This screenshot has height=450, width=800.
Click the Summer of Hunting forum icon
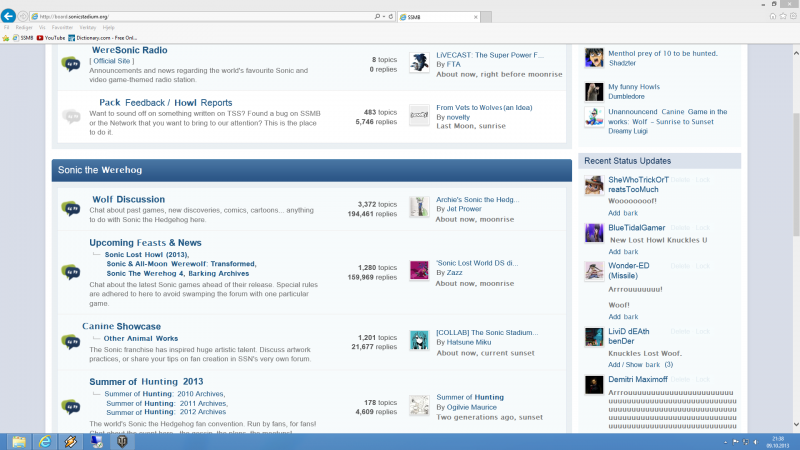tap(71, 407)
